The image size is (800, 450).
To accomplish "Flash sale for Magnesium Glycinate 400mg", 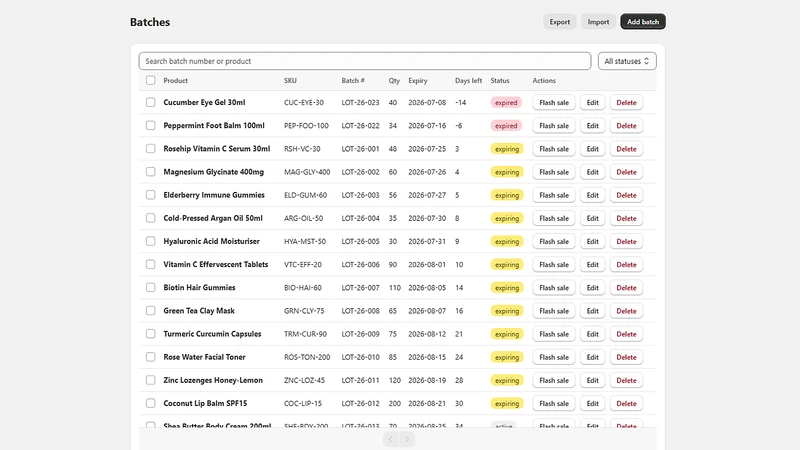I will pos(554,172).
